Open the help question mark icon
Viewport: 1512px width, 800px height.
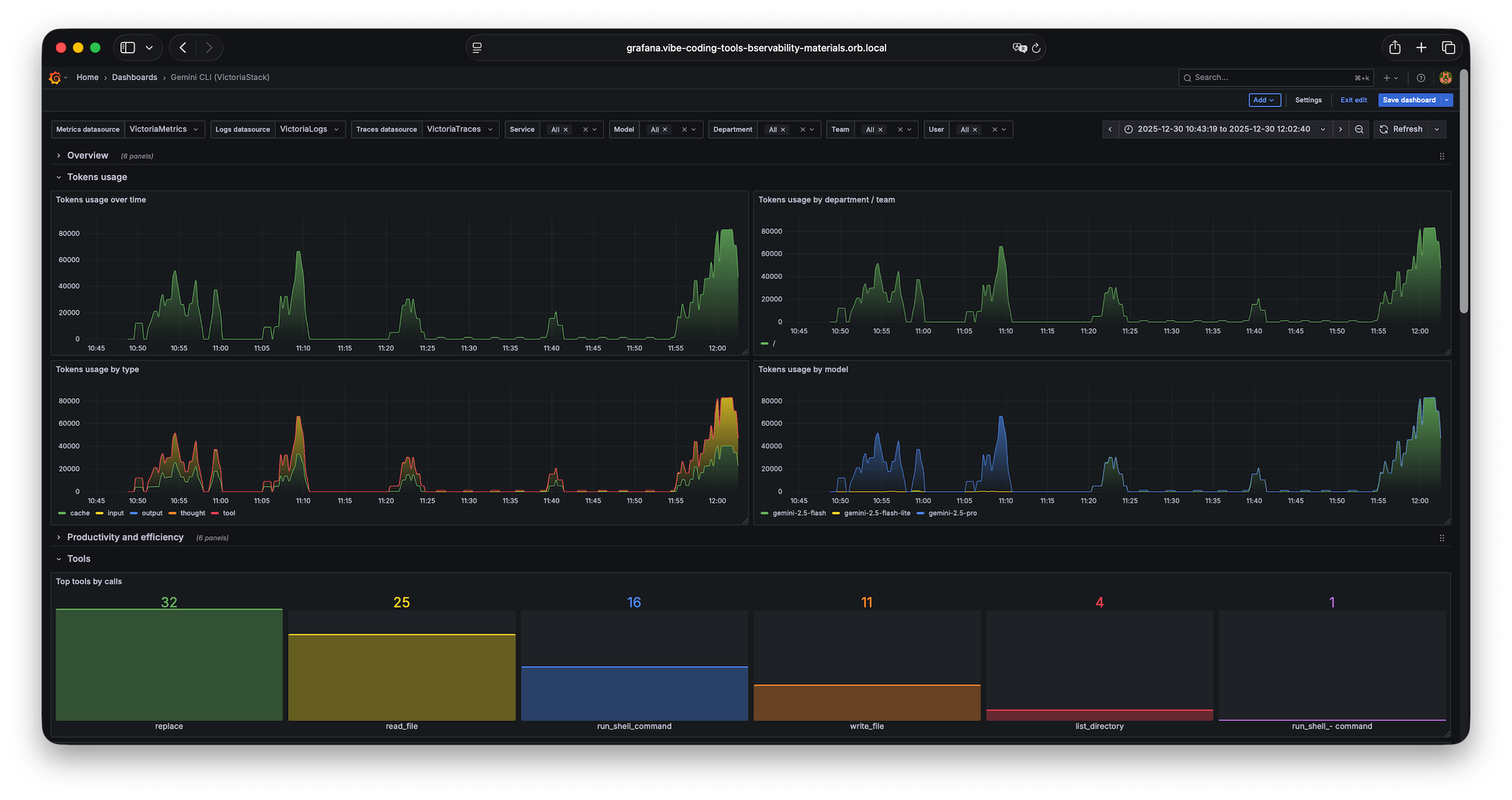(1420, 78)
